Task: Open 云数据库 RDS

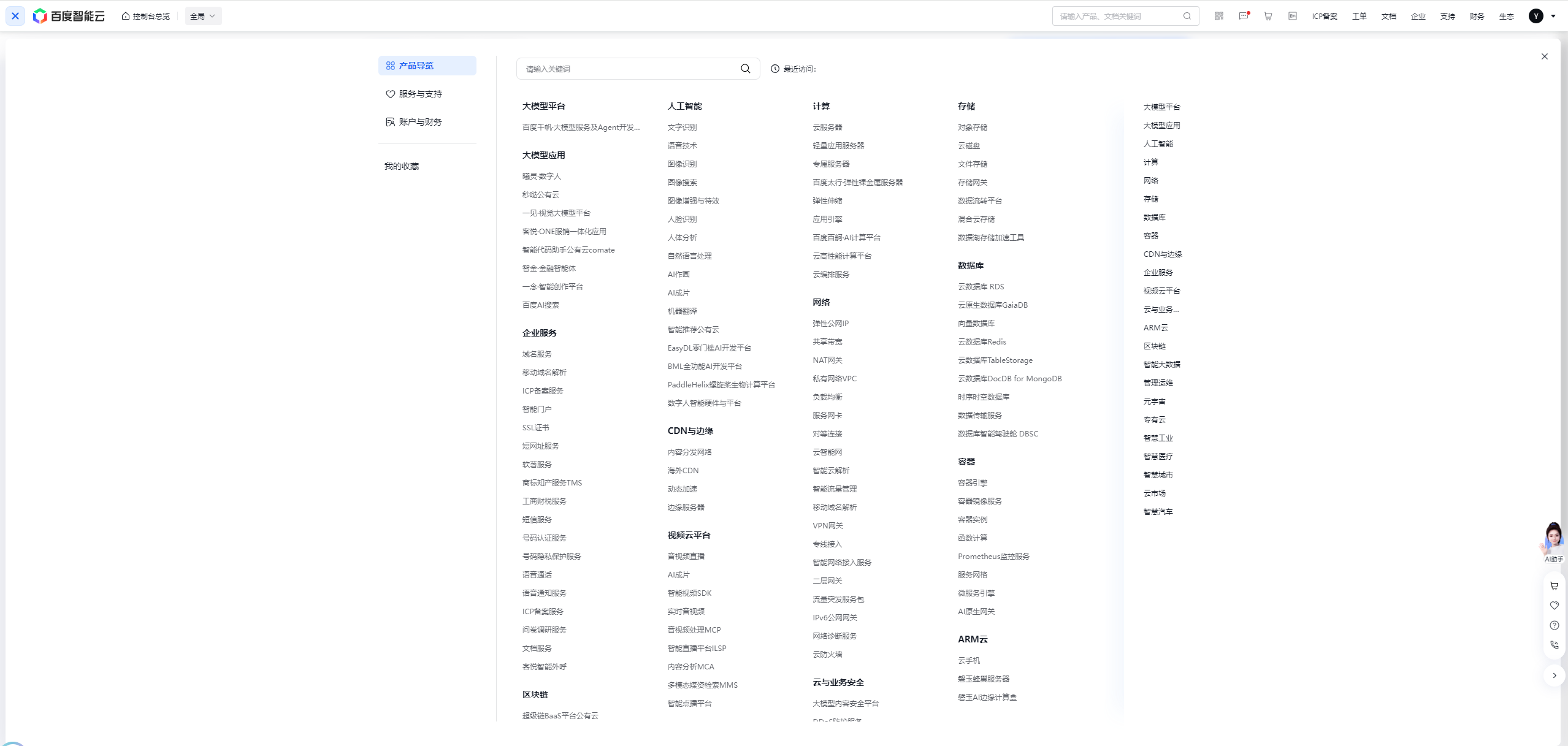Action: [x=981, y=286]
